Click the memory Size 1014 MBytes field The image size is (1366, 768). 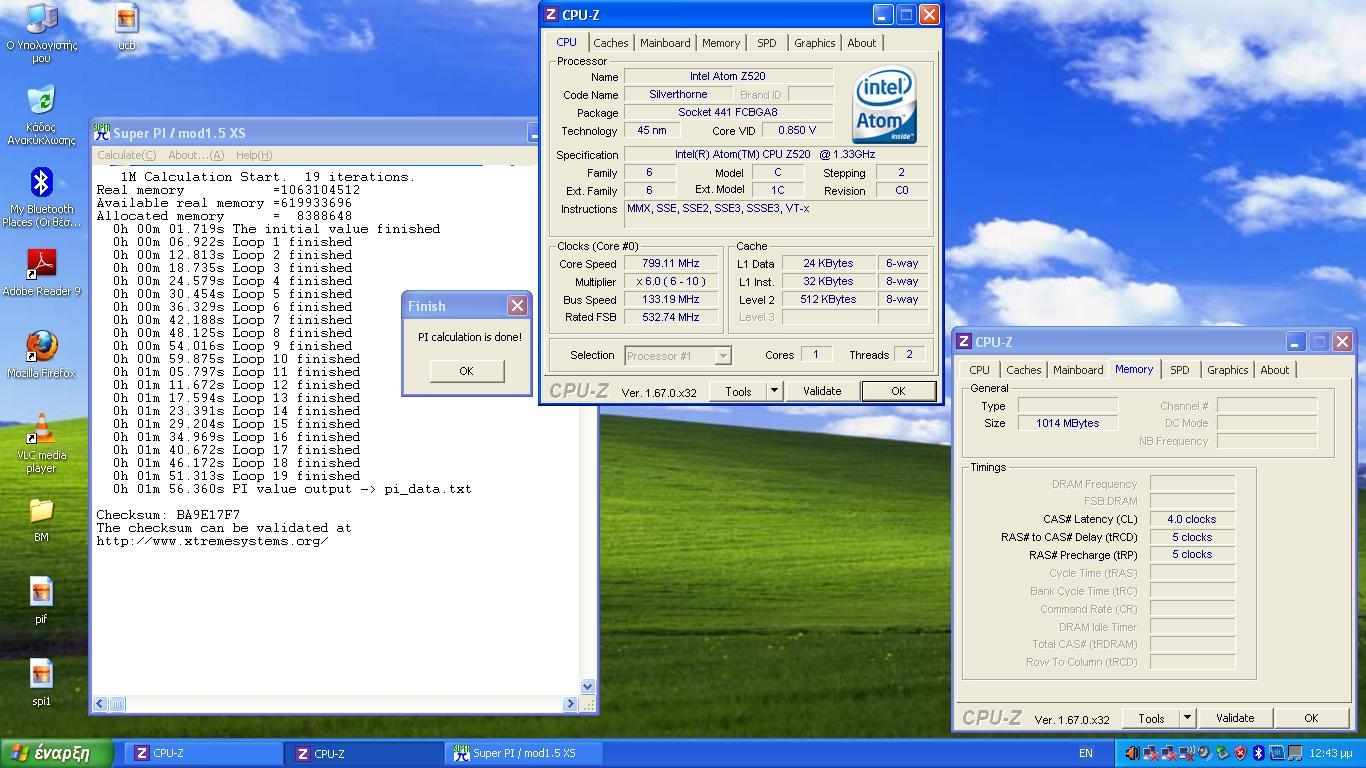(1067, 423)
